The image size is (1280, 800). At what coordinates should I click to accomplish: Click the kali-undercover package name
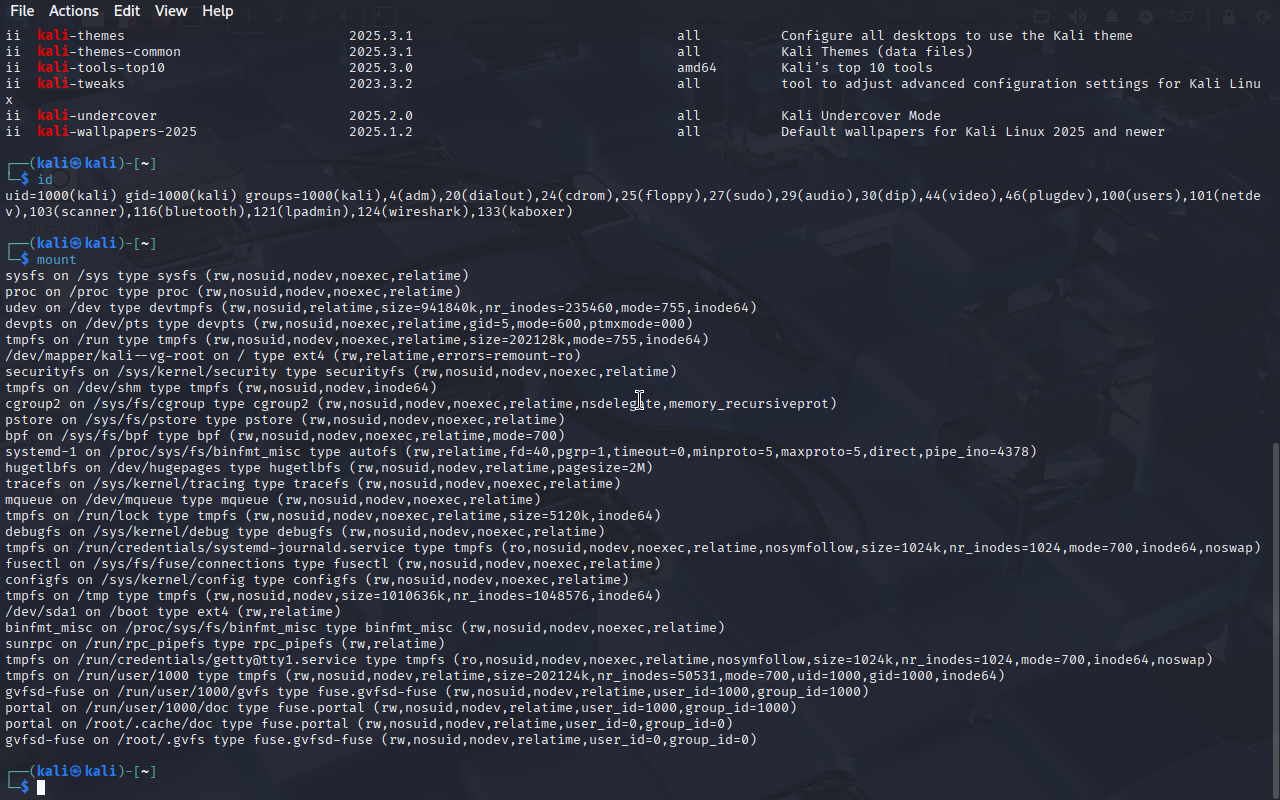[x=97, y=116]
